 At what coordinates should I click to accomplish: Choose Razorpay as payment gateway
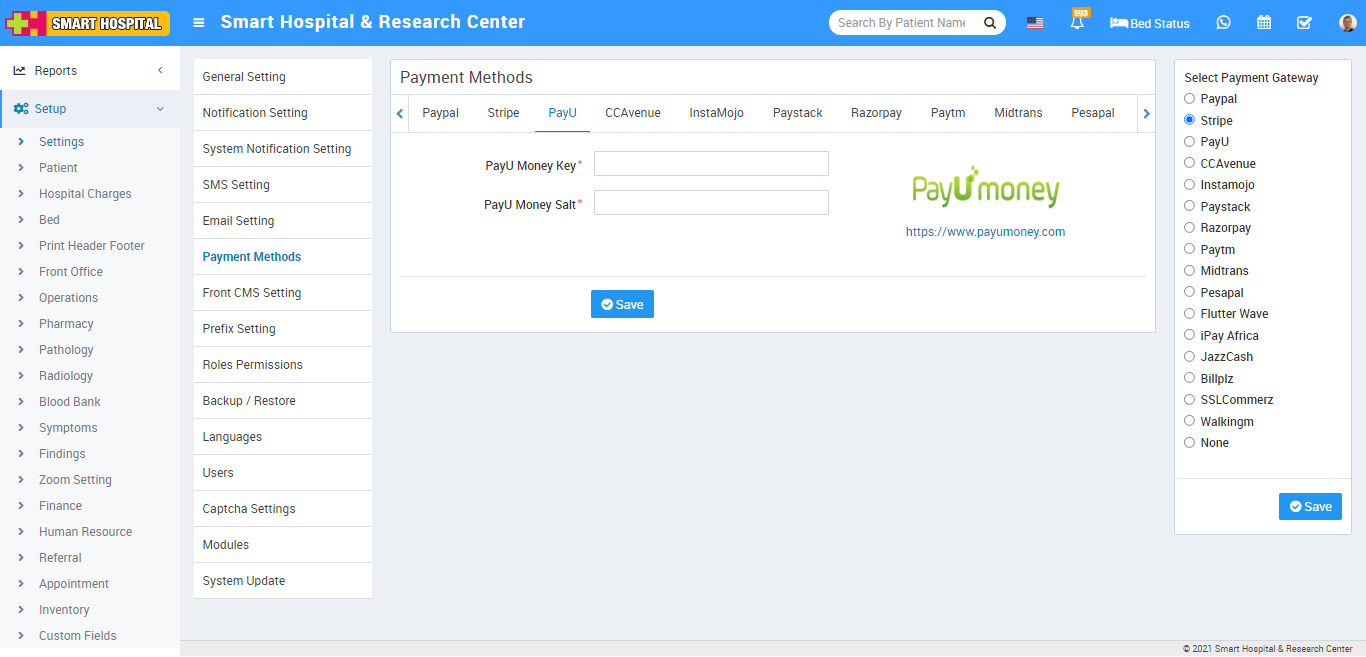[x=1189, y=228]
